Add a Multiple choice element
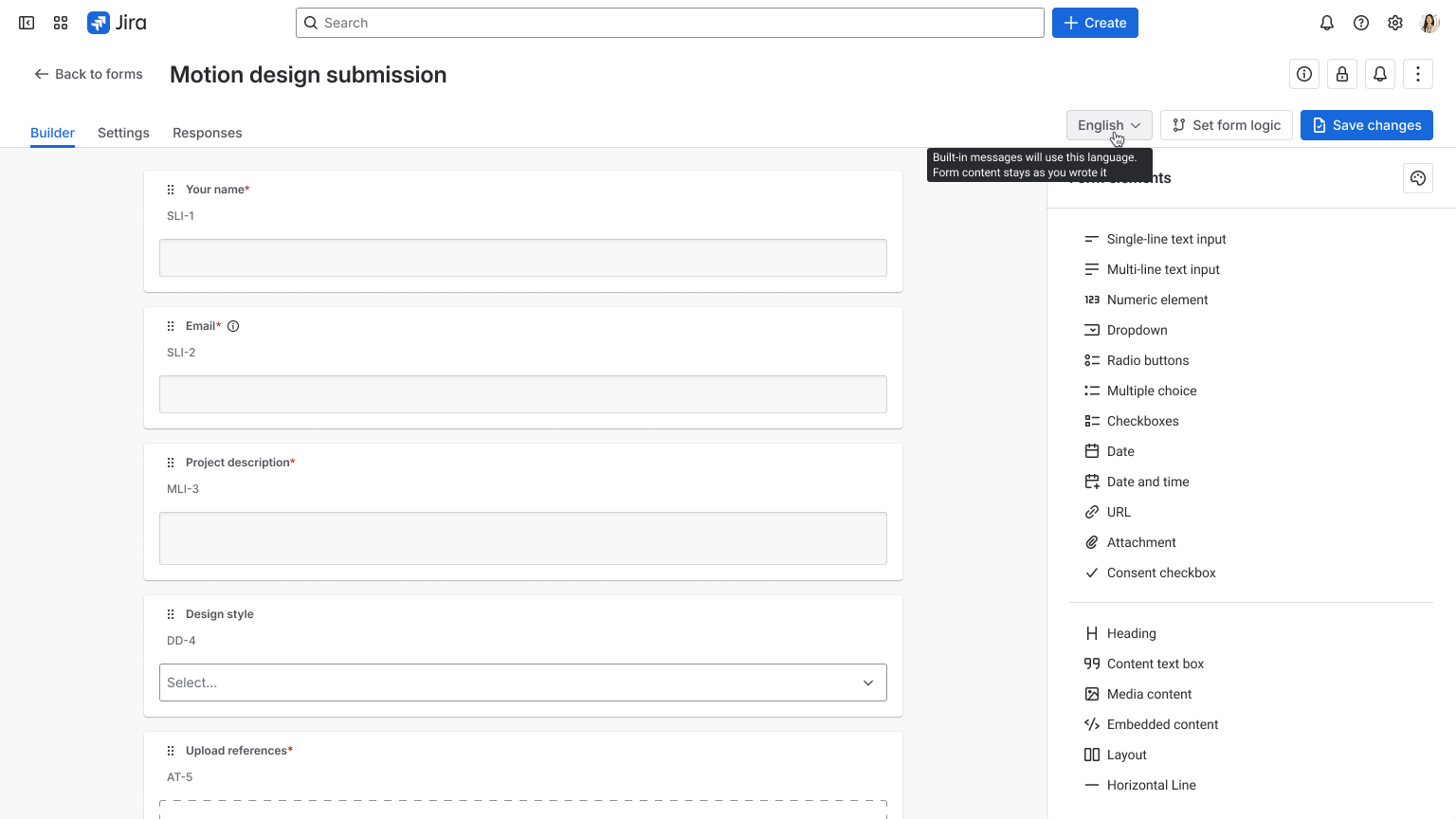This screenshot has height=819, width=1456. (x=1140, y=391)
